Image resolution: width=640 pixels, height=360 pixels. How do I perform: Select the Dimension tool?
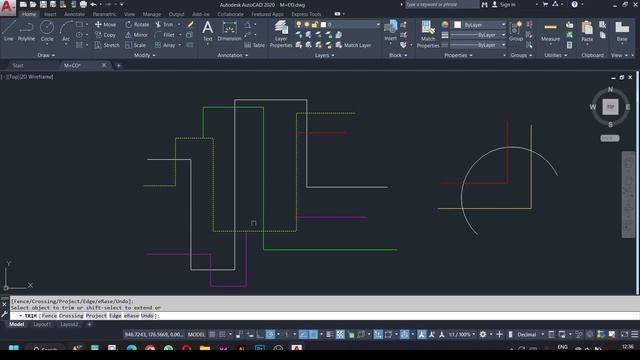pos(229,31)
